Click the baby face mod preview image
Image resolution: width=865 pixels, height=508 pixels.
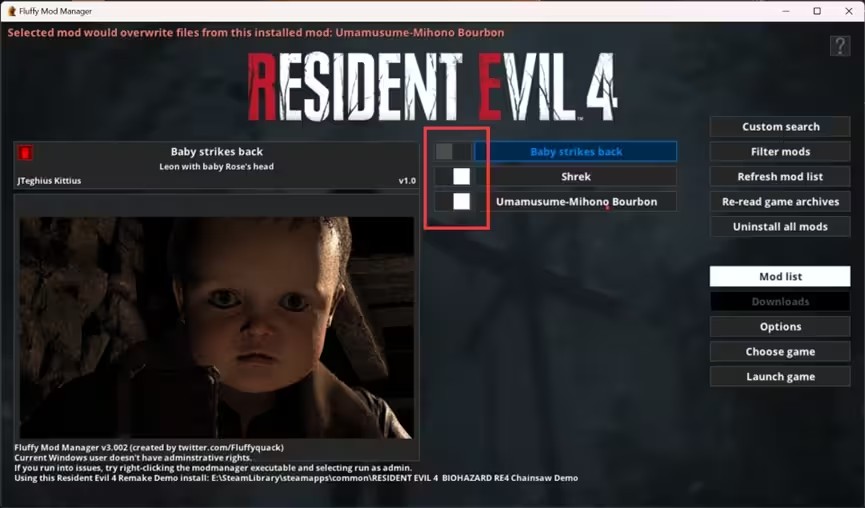[x=216, y=328]
